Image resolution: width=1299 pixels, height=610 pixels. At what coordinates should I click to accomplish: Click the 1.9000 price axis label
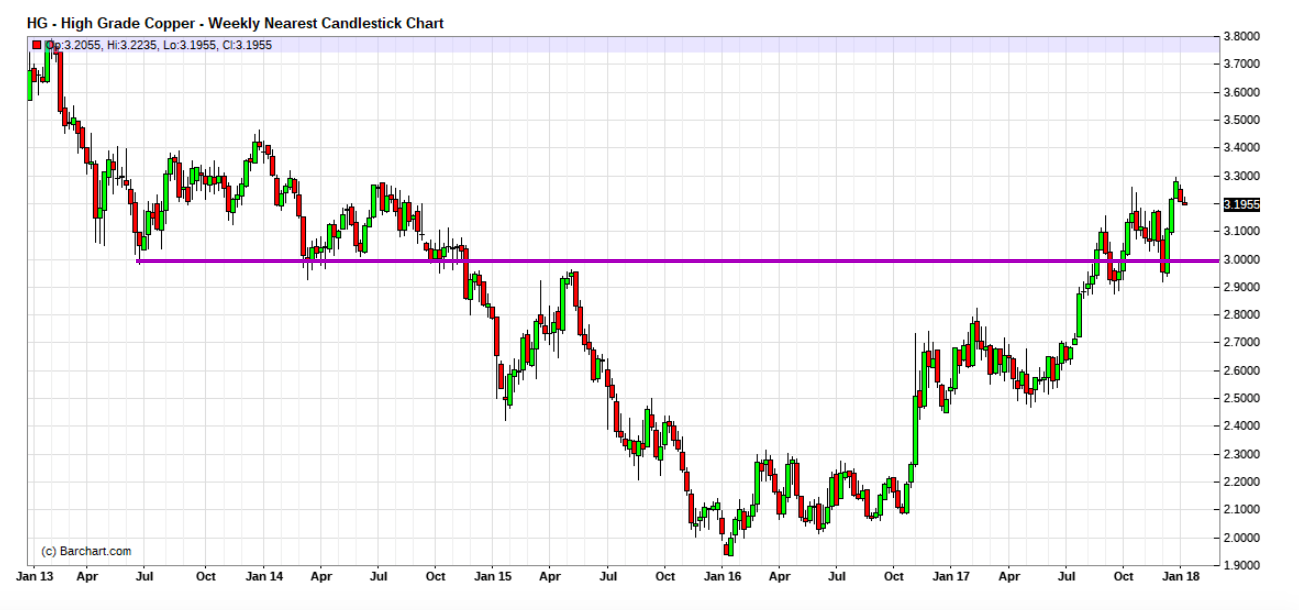tap(1242, 565)
